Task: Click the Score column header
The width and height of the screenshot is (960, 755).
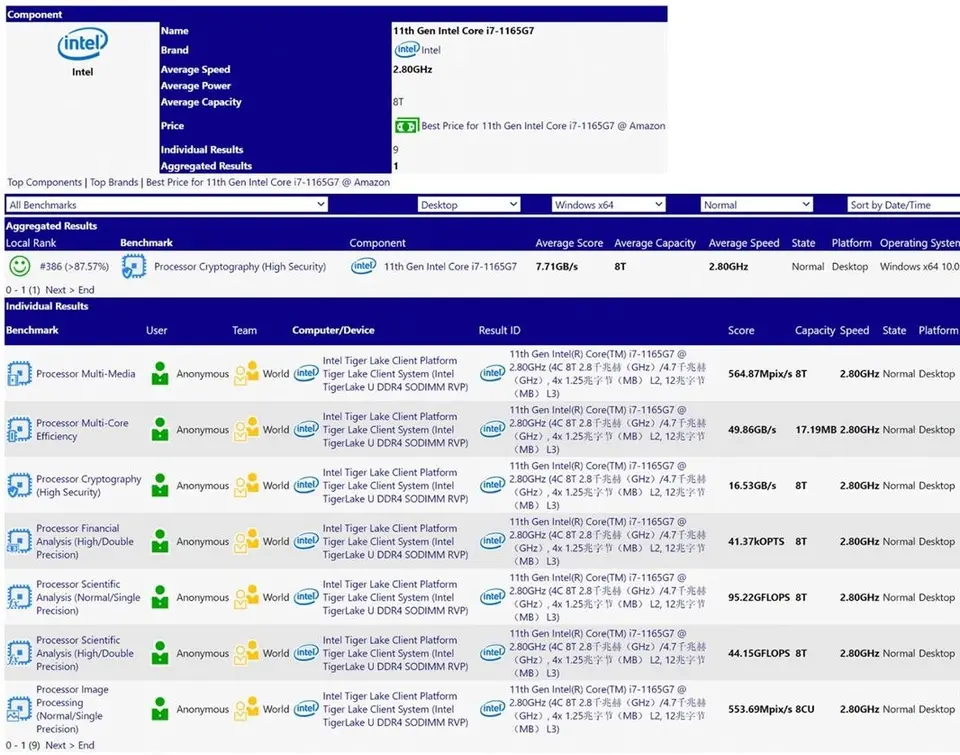Action: click(741, 331)
